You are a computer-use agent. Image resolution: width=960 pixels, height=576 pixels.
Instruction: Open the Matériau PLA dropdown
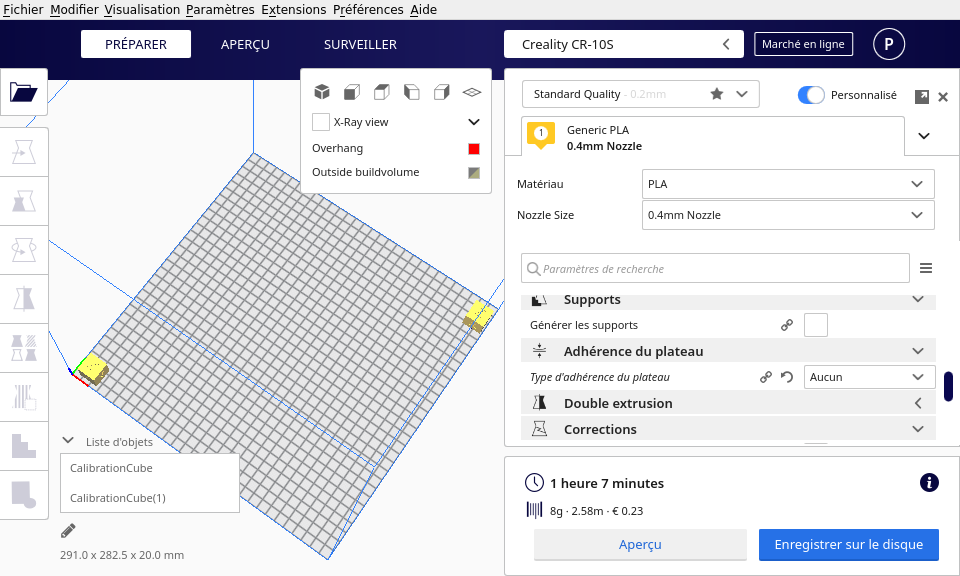tap(788, 184)
